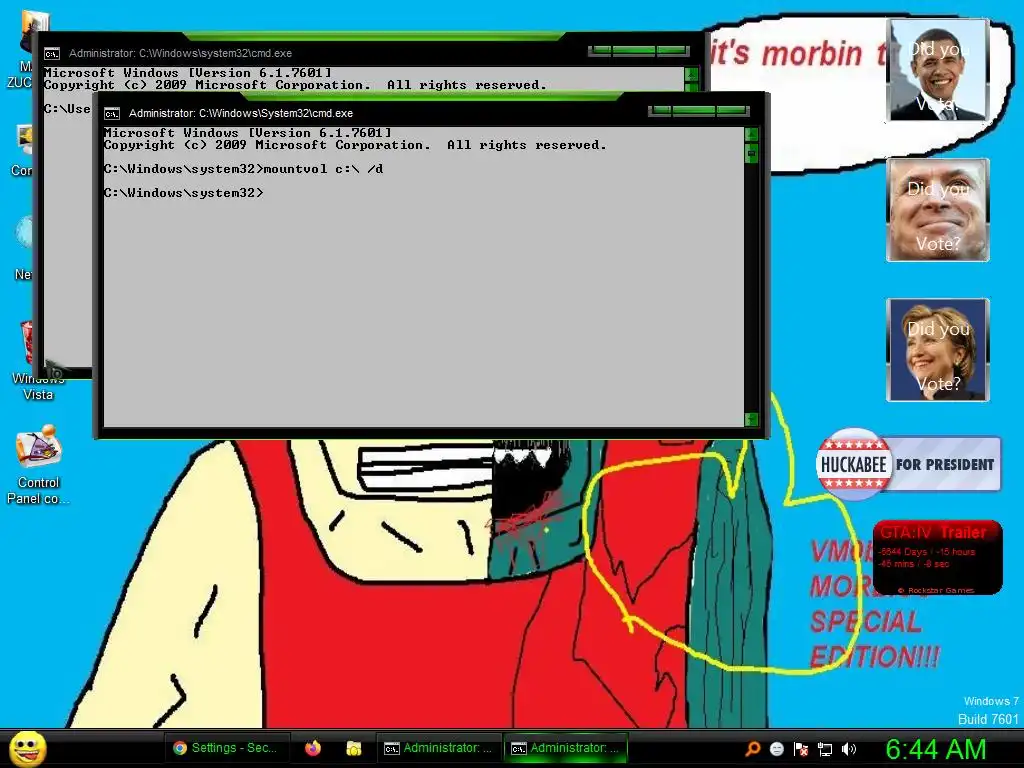Maximize the back cmd window
Screen dimensions: 1024x768
[634, 50]
